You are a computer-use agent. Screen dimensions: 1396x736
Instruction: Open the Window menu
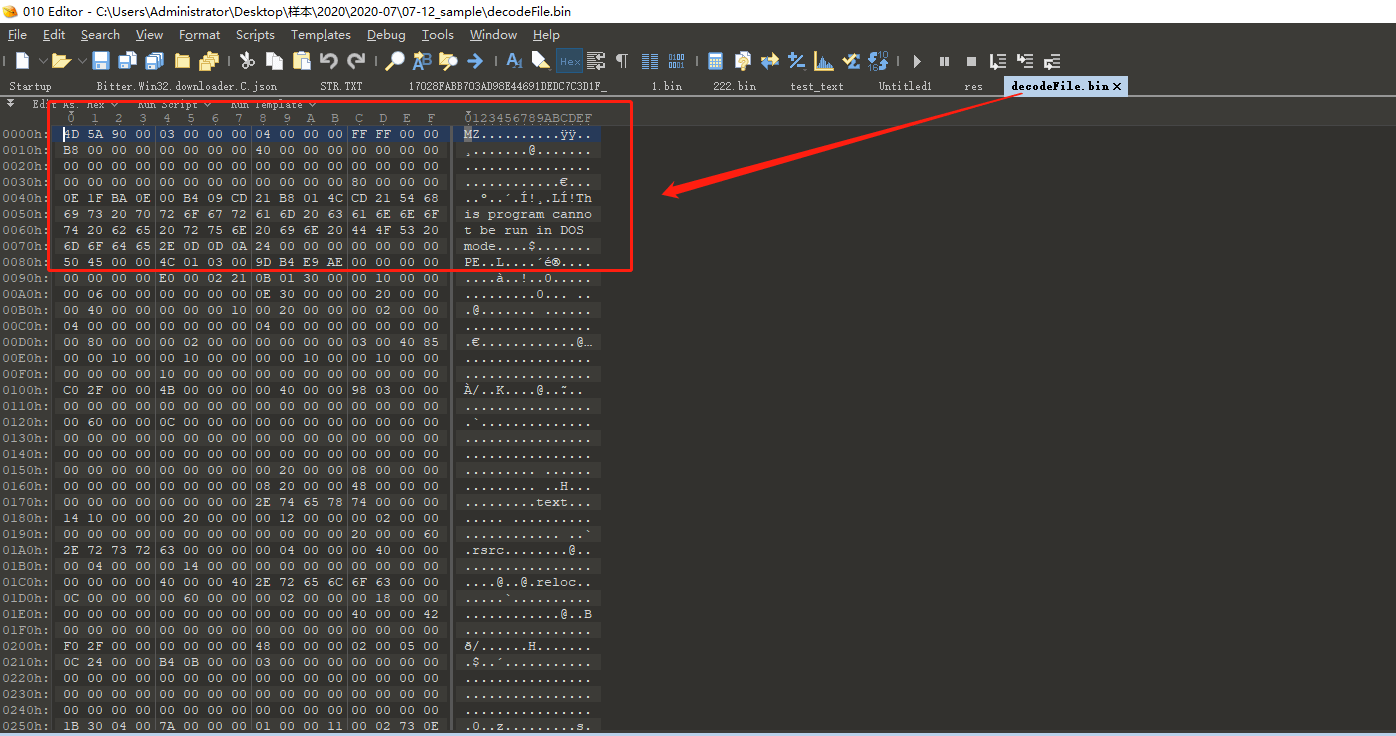coord(493,35)
